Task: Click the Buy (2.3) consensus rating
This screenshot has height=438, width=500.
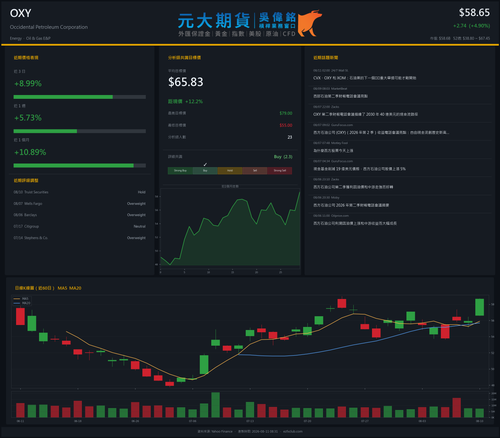Action: click(x=283, y=157)
